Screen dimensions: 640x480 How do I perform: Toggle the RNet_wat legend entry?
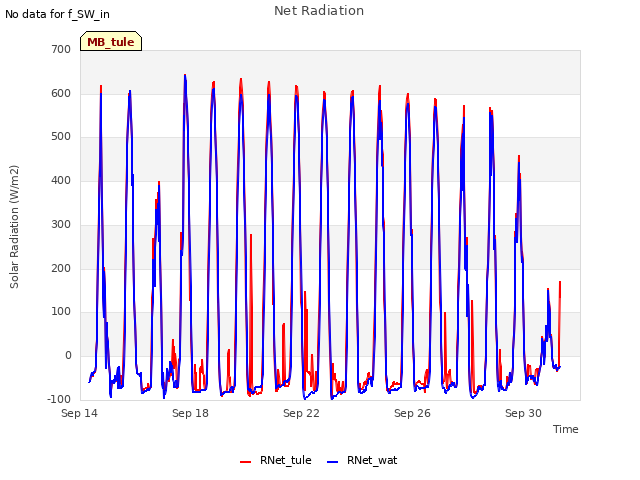click(x=362, y=461)
